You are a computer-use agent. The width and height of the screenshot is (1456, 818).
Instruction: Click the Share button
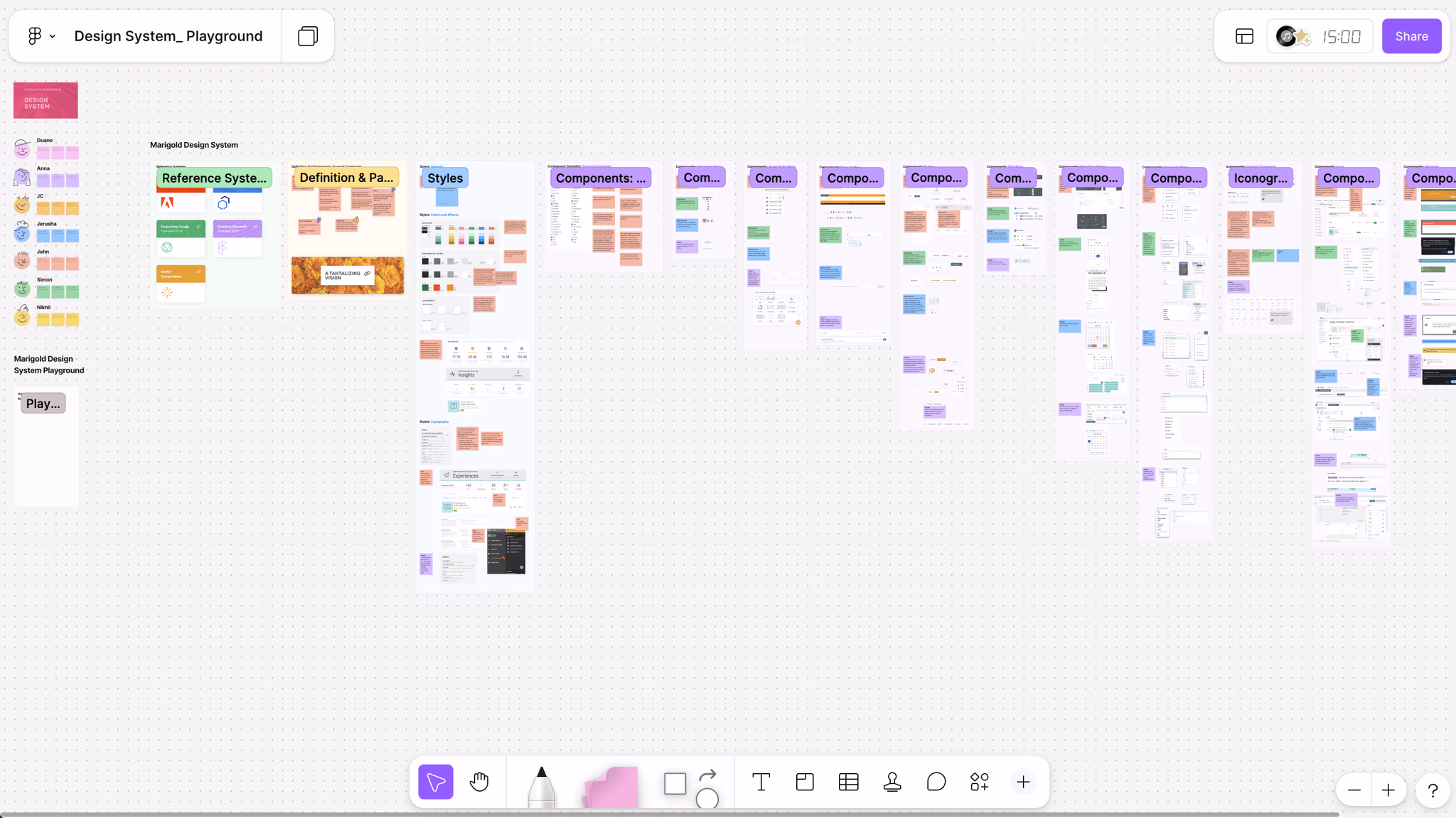(1411, 36)
